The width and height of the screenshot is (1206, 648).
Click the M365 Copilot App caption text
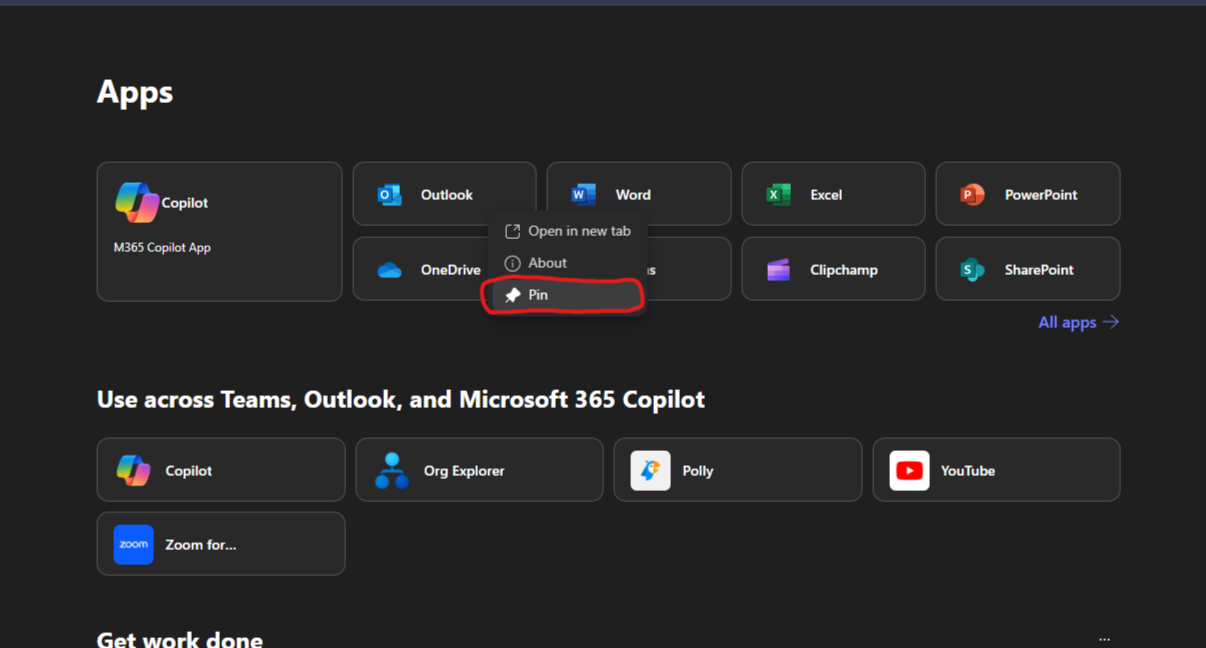[x=162, y=248]
